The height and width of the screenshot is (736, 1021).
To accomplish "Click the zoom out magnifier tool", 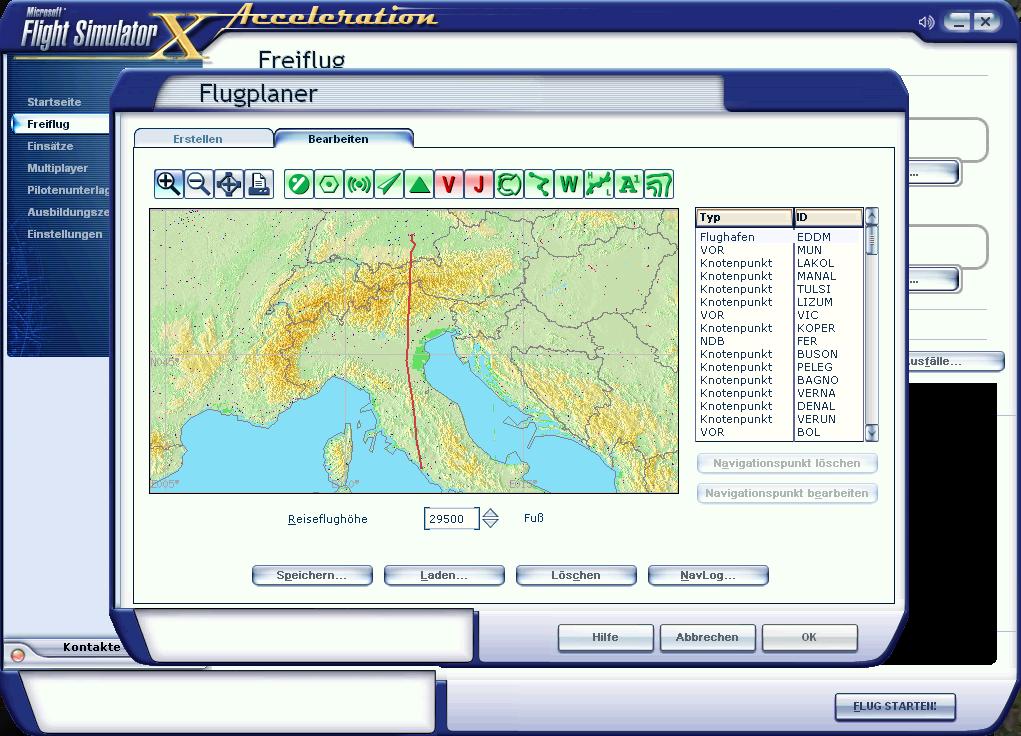I will tap(199, 184).
